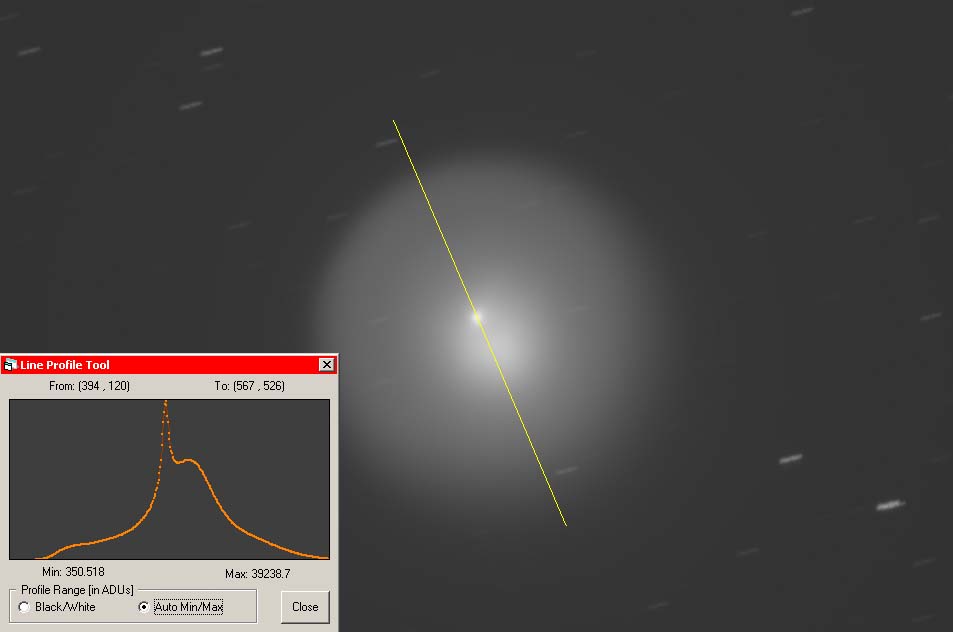
Task: Click the bright comet nucleus in image
Action: 477,317
